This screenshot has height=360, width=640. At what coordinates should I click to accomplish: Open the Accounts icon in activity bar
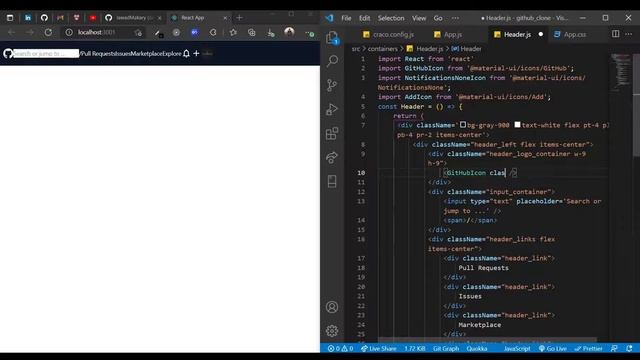332,307
